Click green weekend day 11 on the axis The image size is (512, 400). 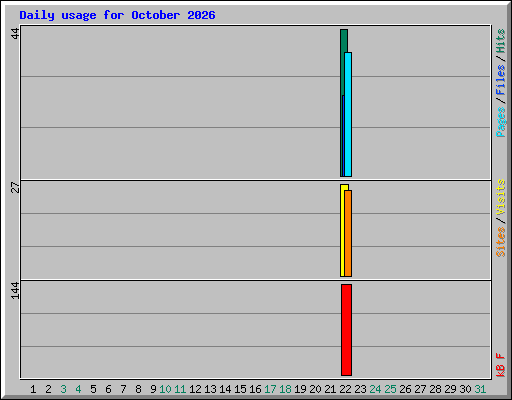[x=180, y=389]
